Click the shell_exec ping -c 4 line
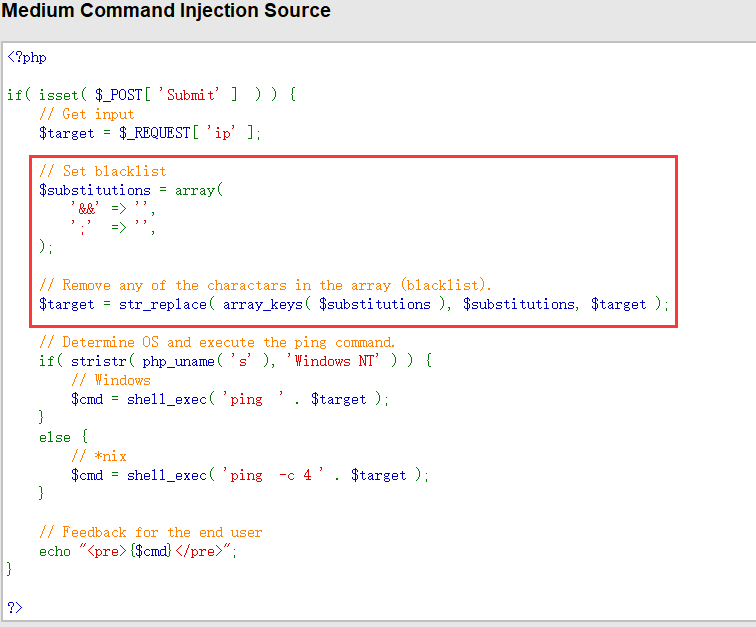 click(249, 475)
